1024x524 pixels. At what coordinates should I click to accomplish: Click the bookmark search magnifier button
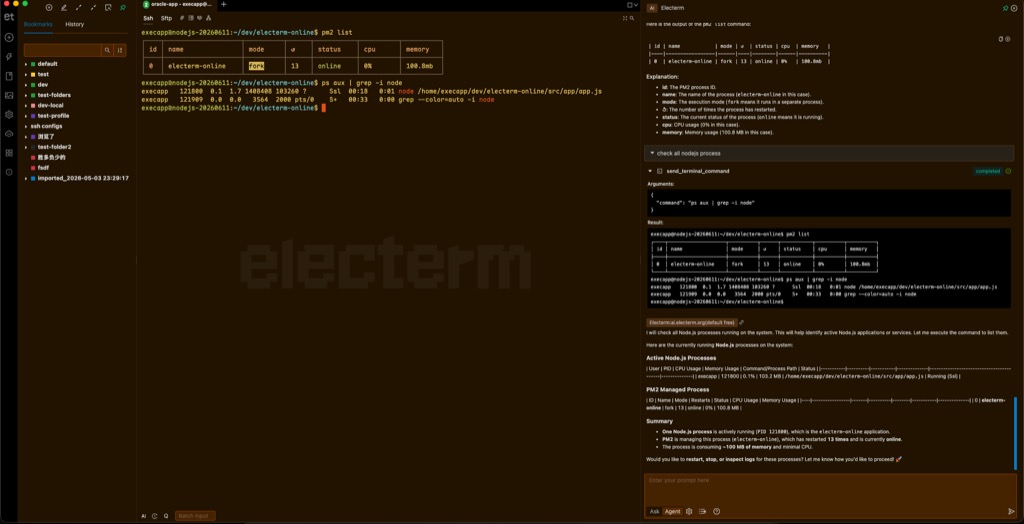pos(106,50)
